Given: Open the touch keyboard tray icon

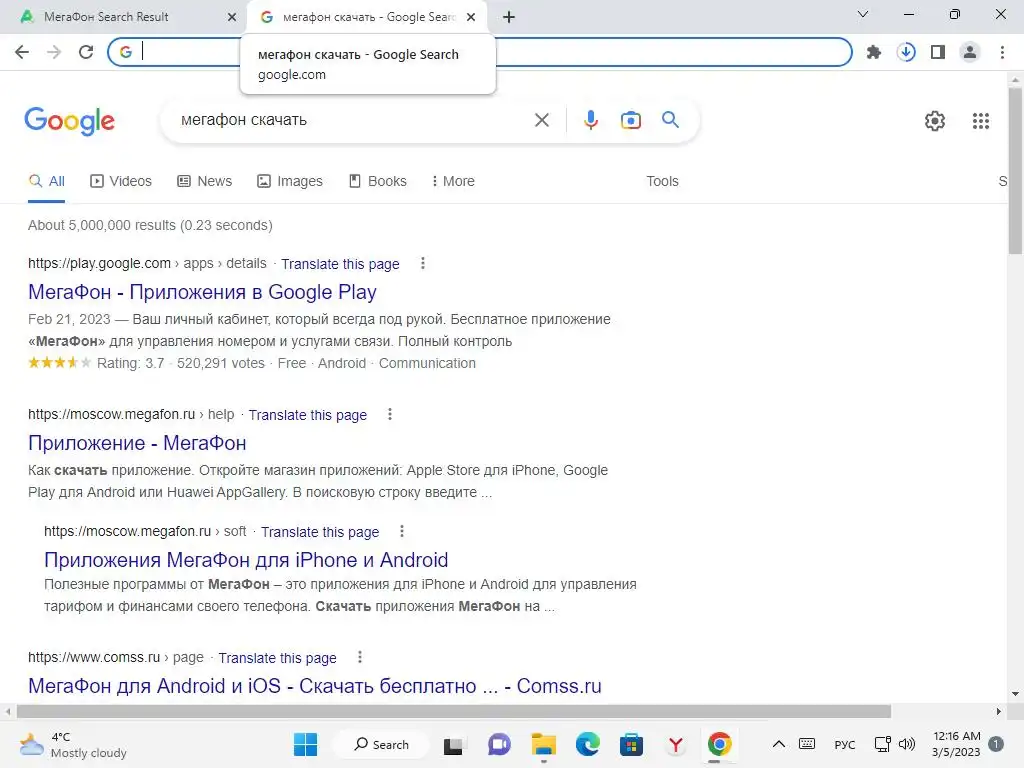Looking at the screenshot, I should 807,744.
